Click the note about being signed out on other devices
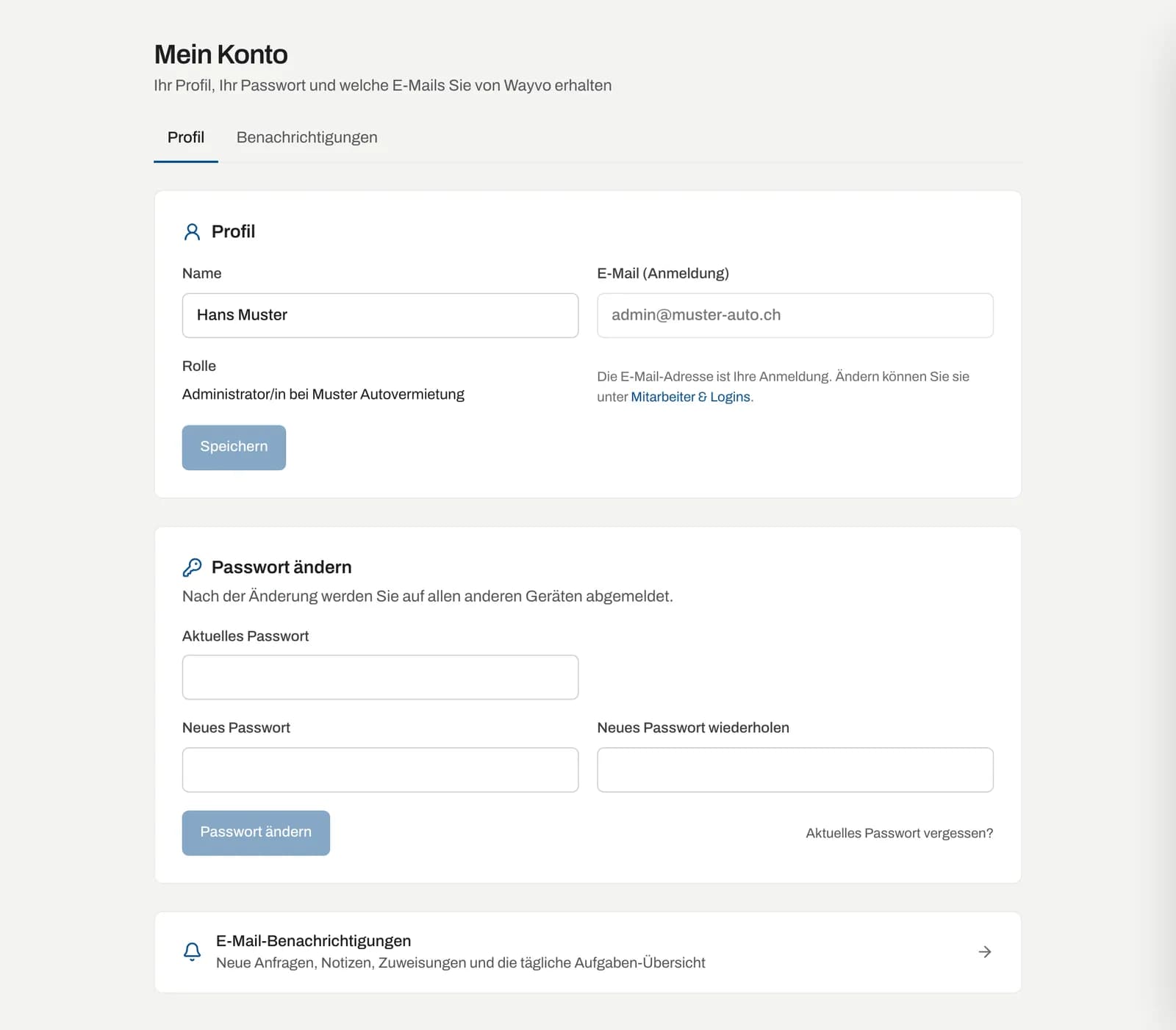 pyautogui.click(x=428, y=596)
